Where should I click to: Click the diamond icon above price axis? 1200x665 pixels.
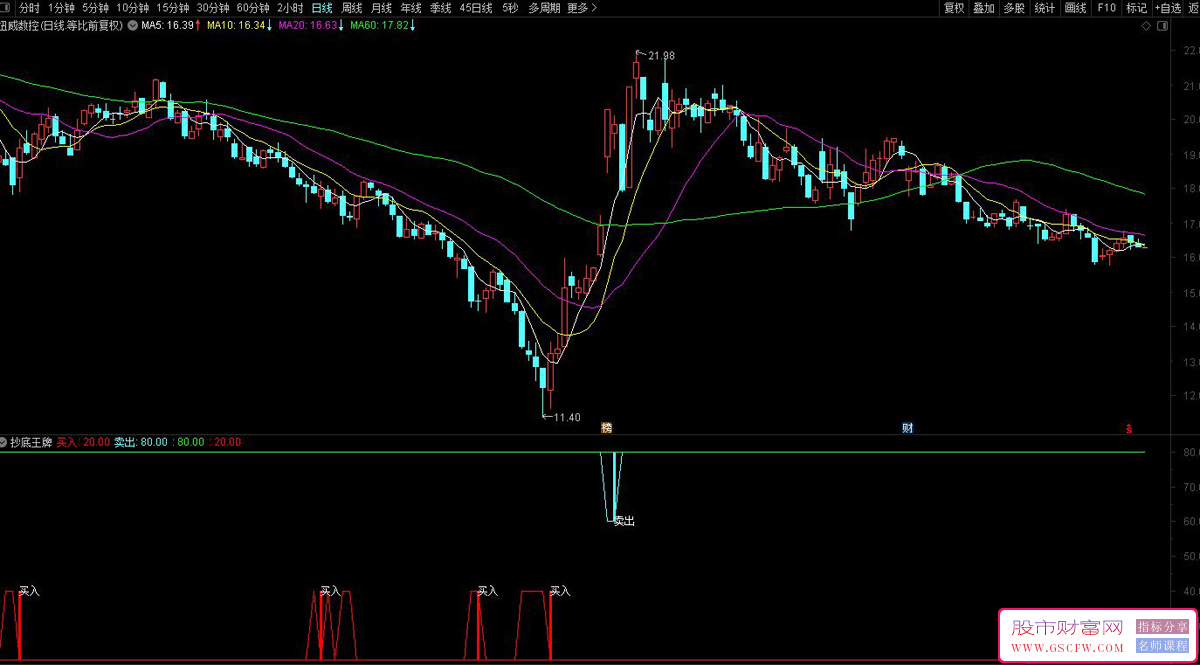tap(1146, 25)
